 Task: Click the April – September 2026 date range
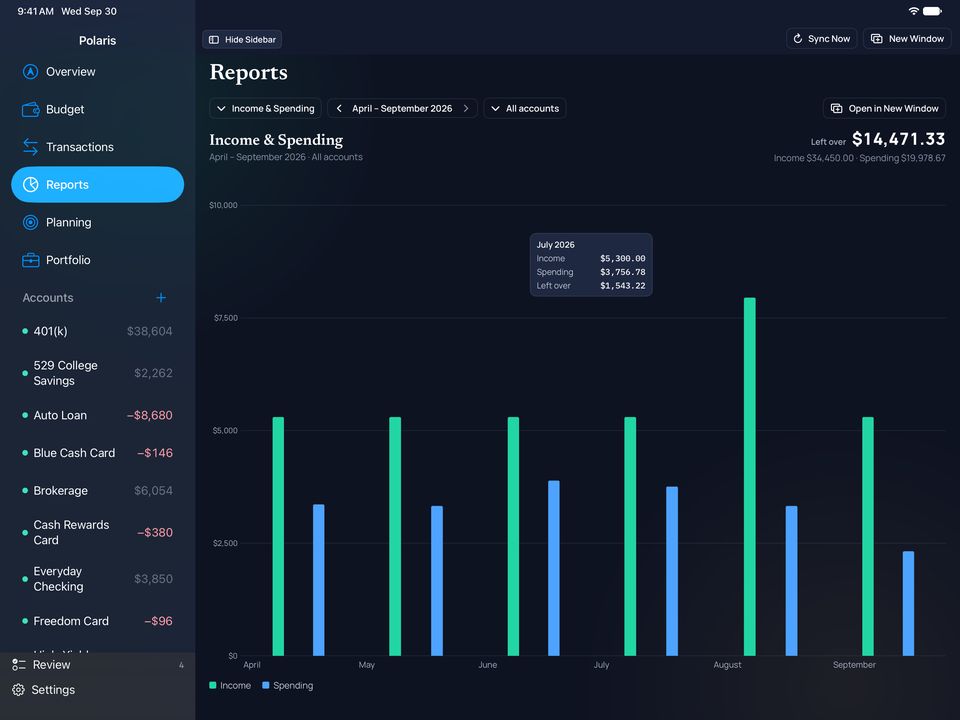coord(402,108)
